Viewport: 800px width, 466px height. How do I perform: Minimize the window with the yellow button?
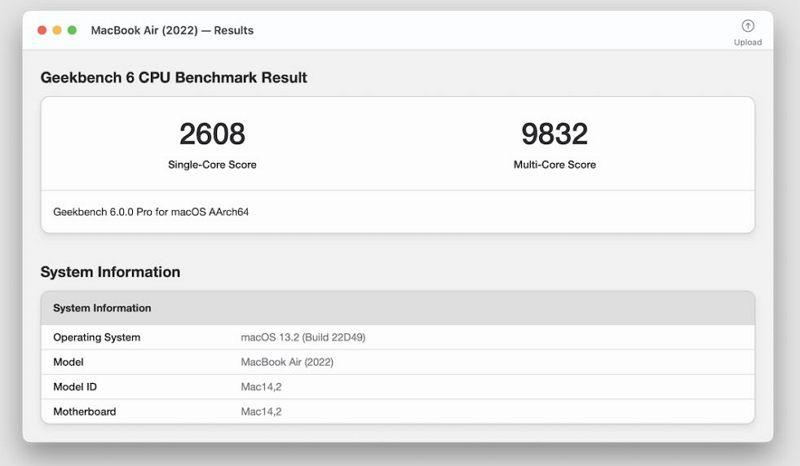(57, 30)
